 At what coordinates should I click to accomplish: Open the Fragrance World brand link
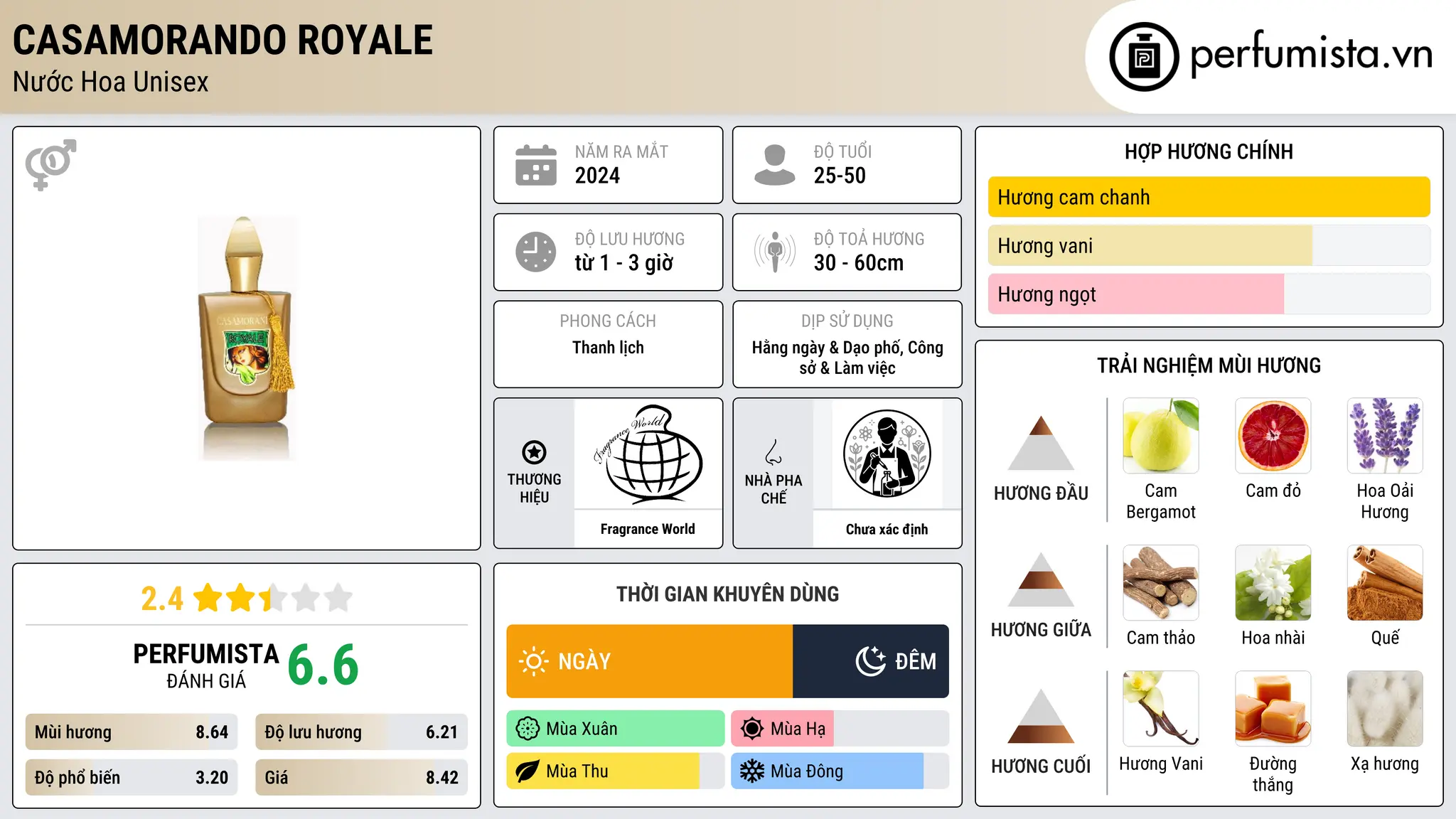pyautogui.click(x=648, y=529)
